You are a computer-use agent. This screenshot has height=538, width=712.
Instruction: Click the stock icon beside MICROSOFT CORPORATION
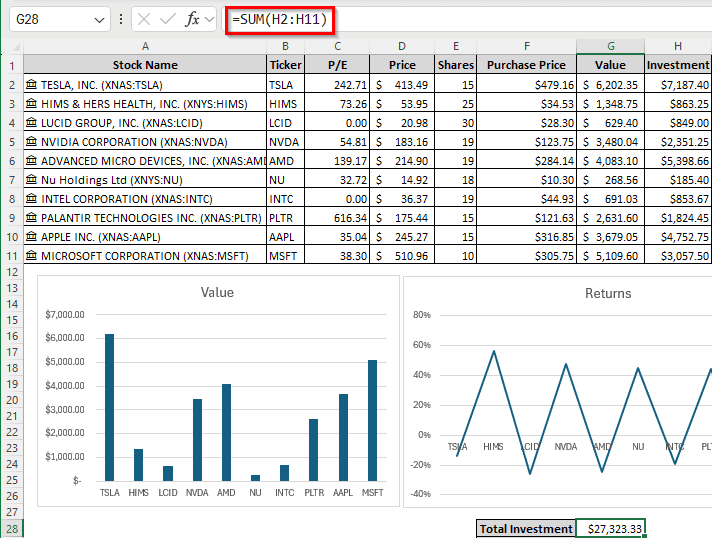coord(31,256)
